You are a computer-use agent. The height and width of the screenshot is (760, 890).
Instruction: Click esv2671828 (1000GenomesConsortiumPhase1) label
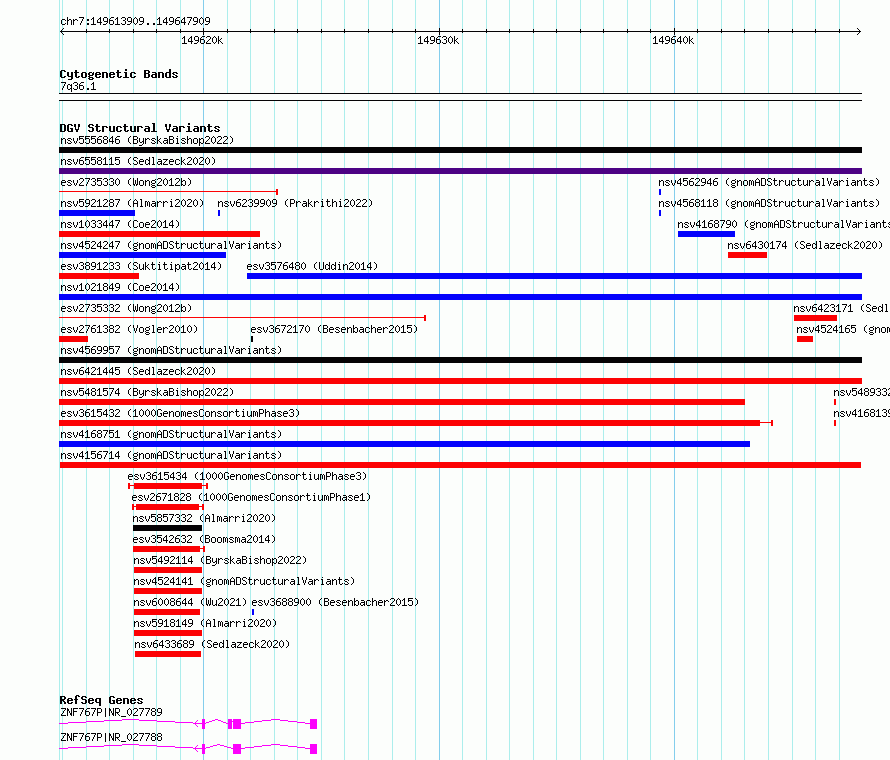251,497
